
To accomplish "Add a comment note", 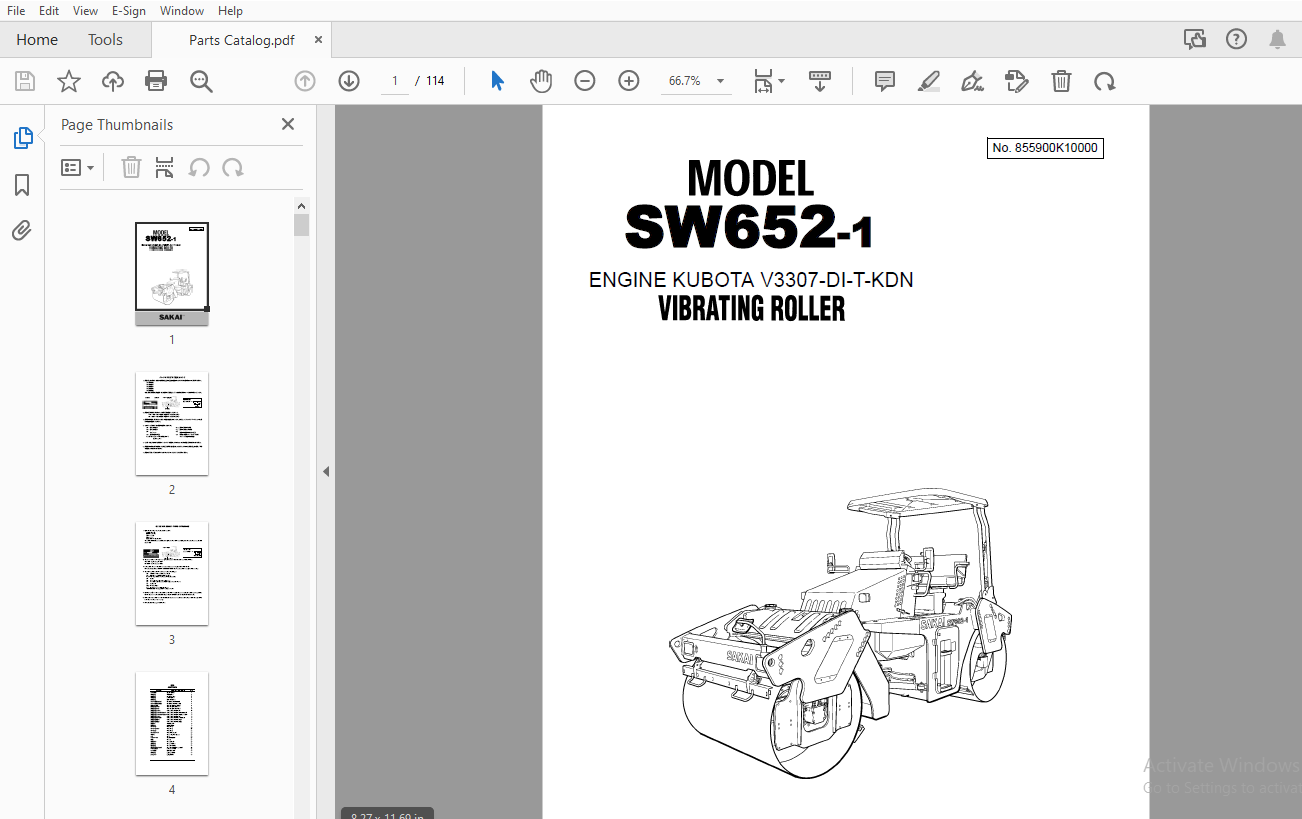I will pyautogui.click(x=885, y=81).
